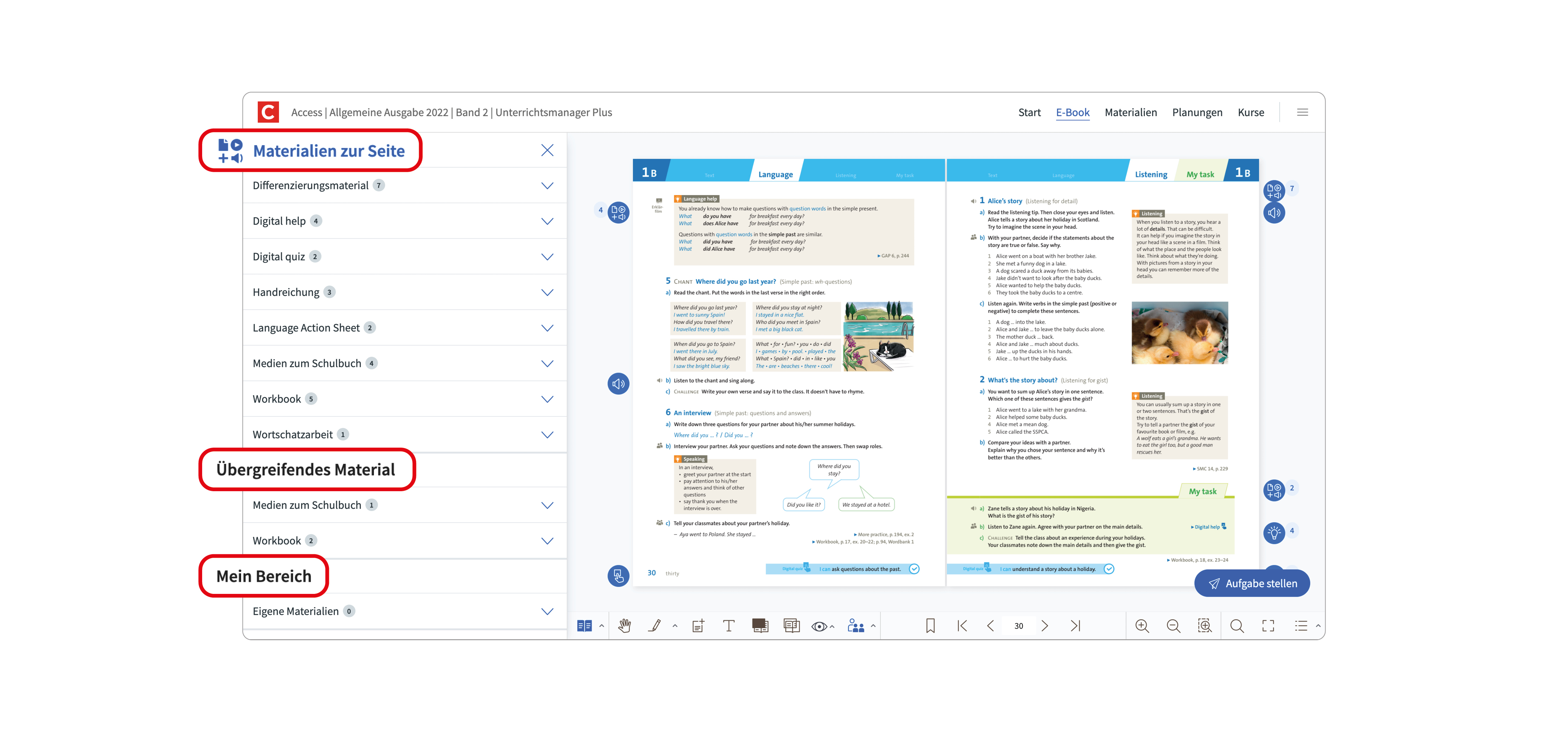Image resolution: width=1568 pixels, height=732 pixels.
Task: Click the Aufgabe stellen button
Action: click(1251, 583)
